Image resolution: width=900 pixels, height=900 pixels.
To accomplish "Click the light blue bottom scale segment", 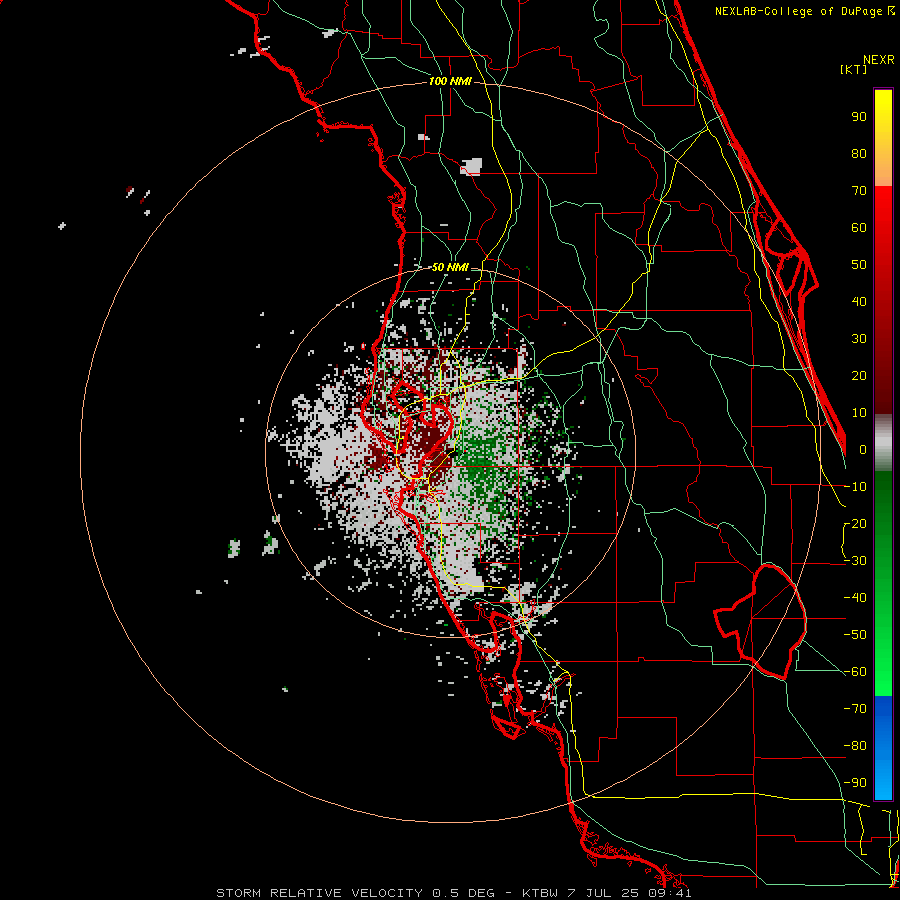I will [x=883, y=775].
